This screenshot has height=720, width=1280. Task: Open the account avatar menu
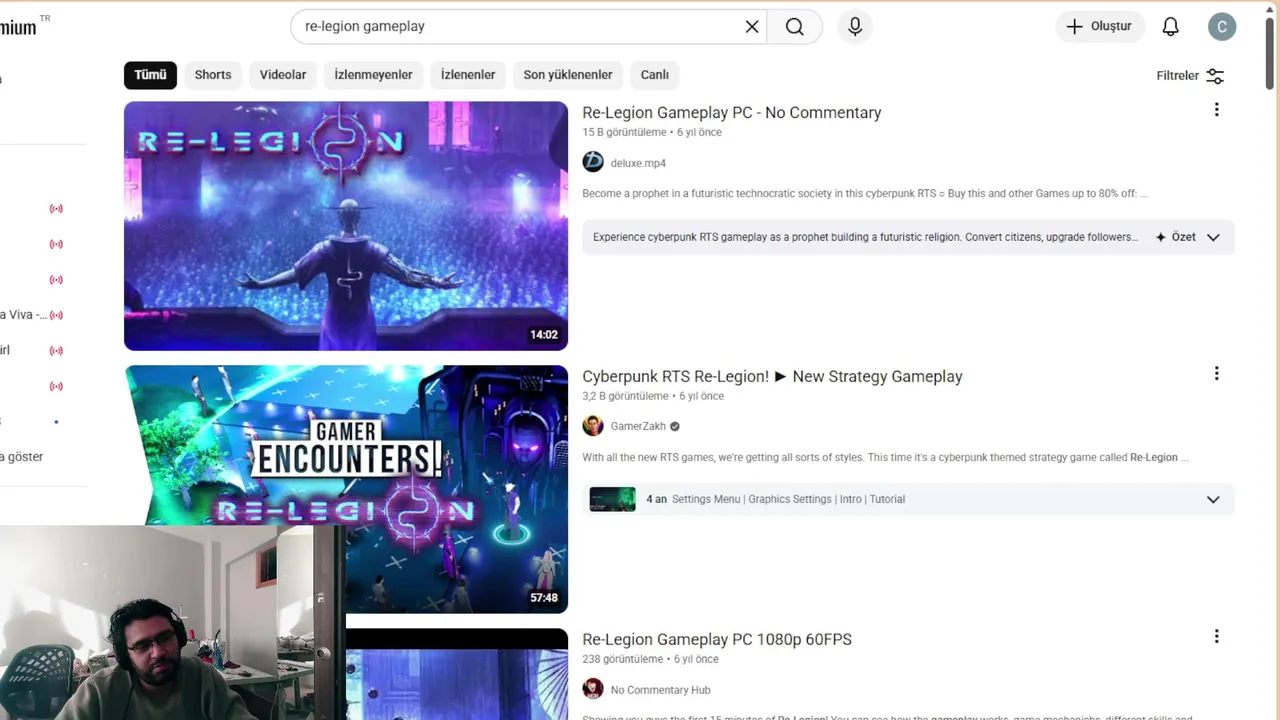(x=1222, y=27)
